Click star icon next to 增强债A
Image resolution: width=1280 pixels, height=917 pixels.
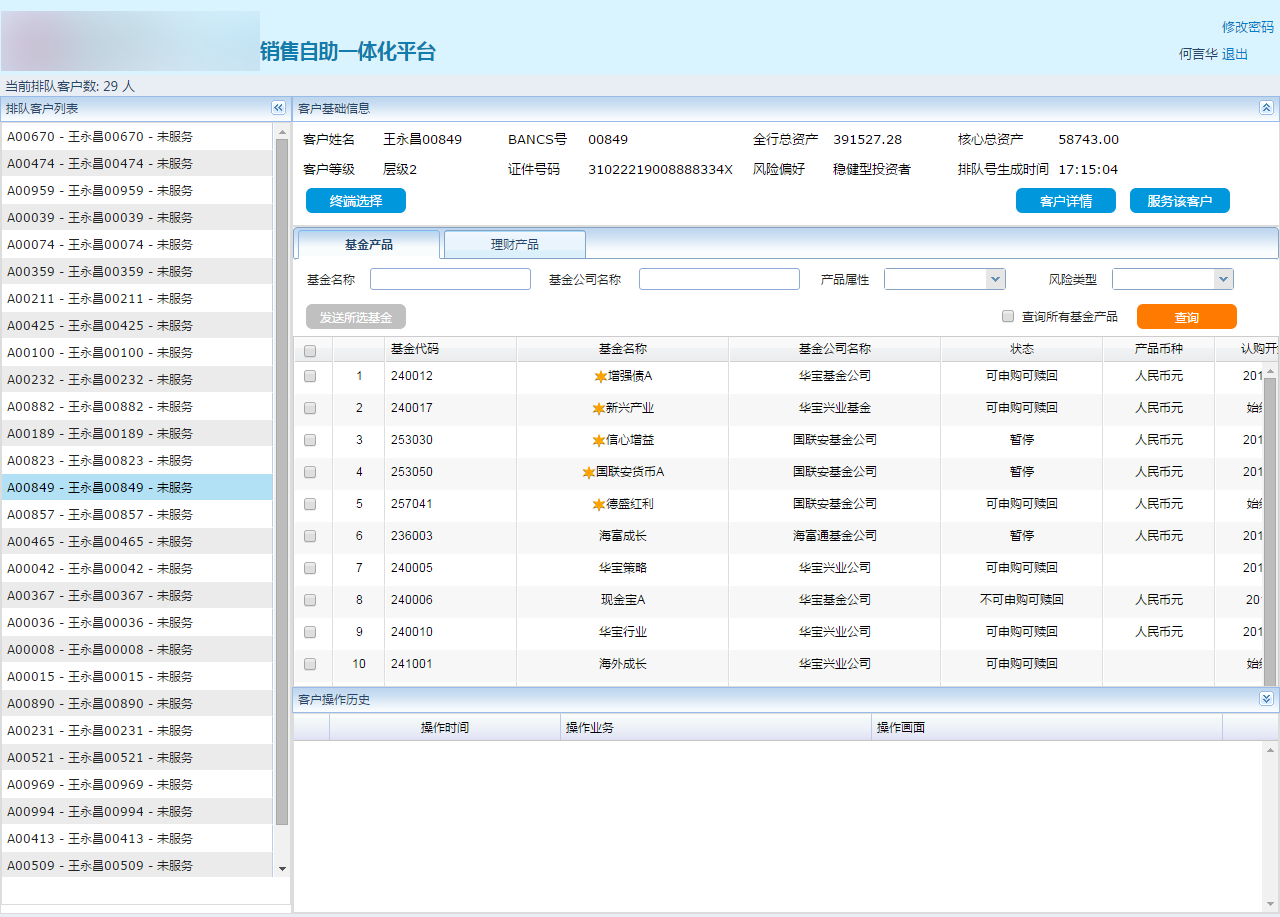pos(600,377)
